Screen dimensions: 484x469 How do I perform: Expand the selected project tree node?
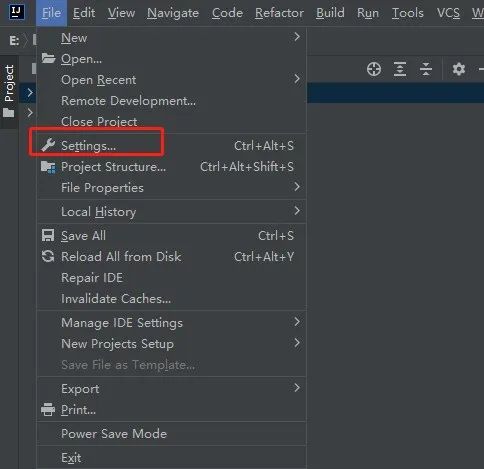(30, 92)
